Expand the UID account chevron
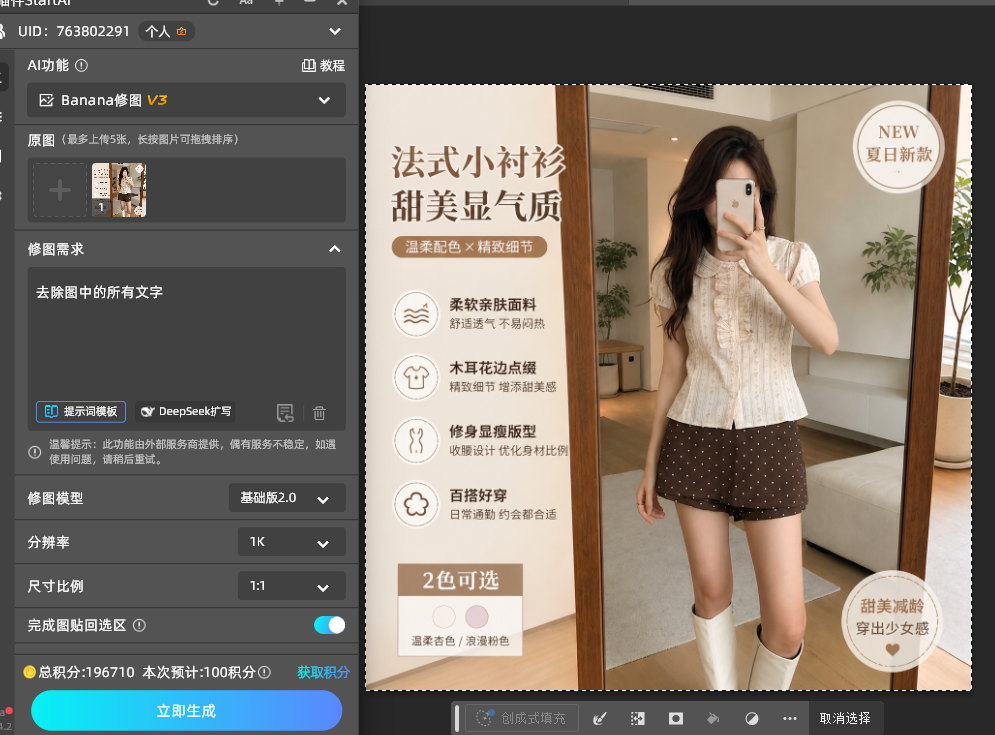Viewport: 995px width, 735px height. [335, 31]
